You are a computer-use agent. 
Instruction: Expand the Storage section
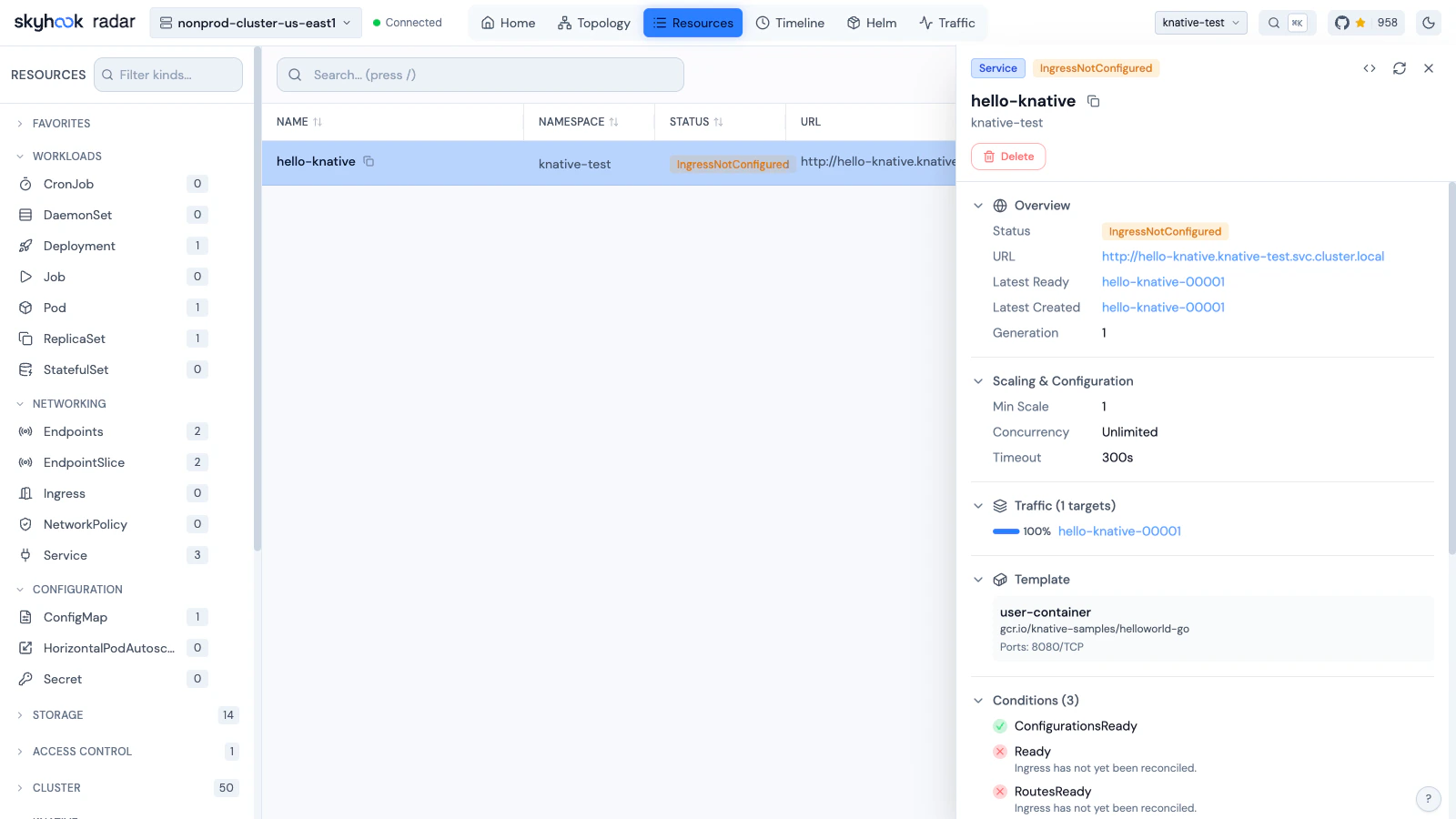(x=126, y=715)
